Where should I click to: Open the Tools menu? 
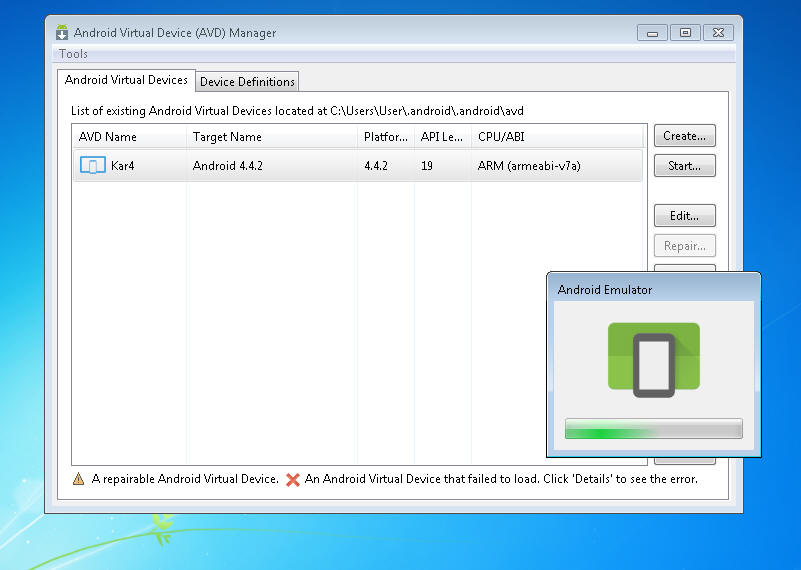tap(73, 54)
